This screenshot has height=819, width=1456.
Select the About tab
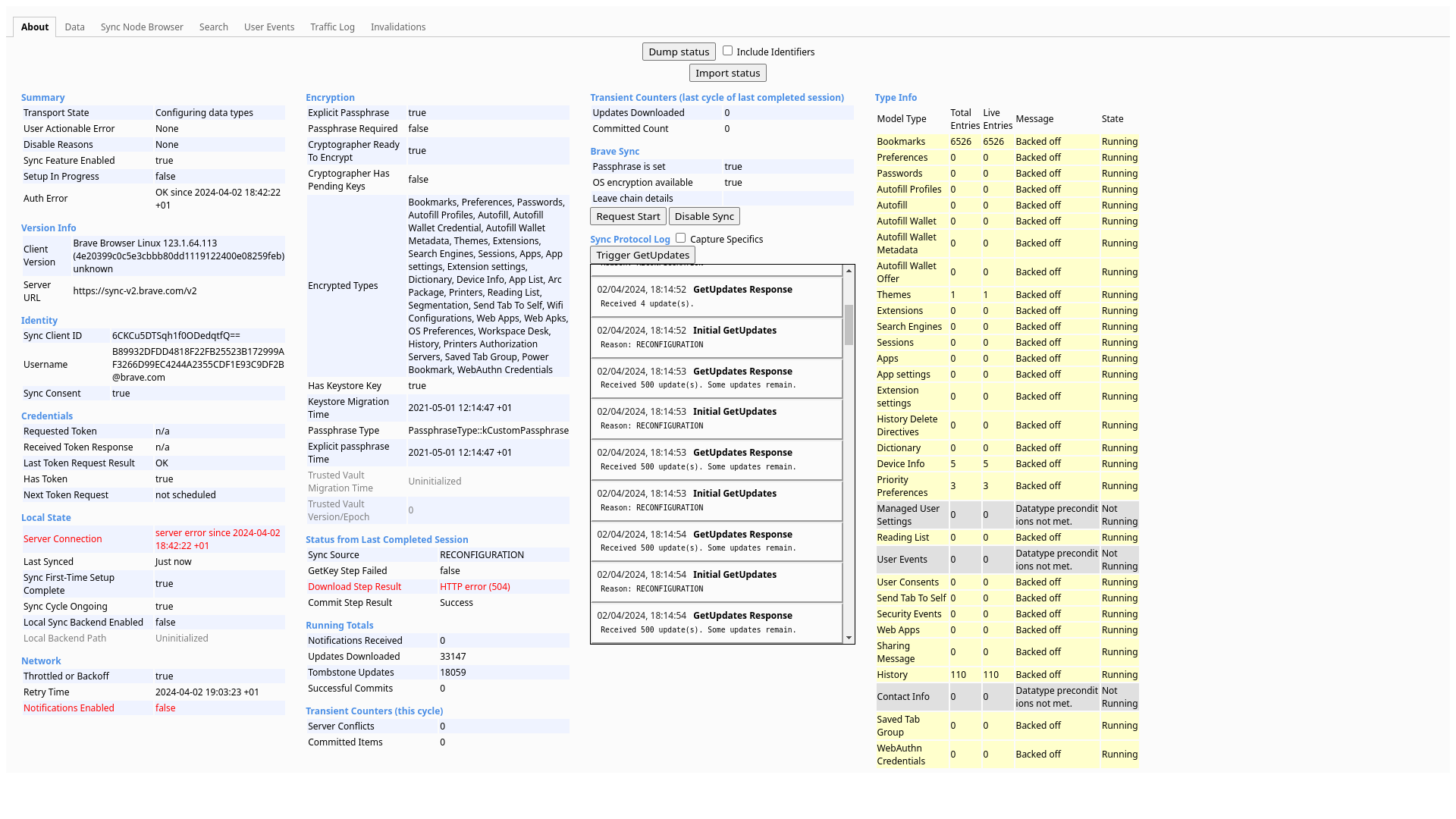point(35,27)
